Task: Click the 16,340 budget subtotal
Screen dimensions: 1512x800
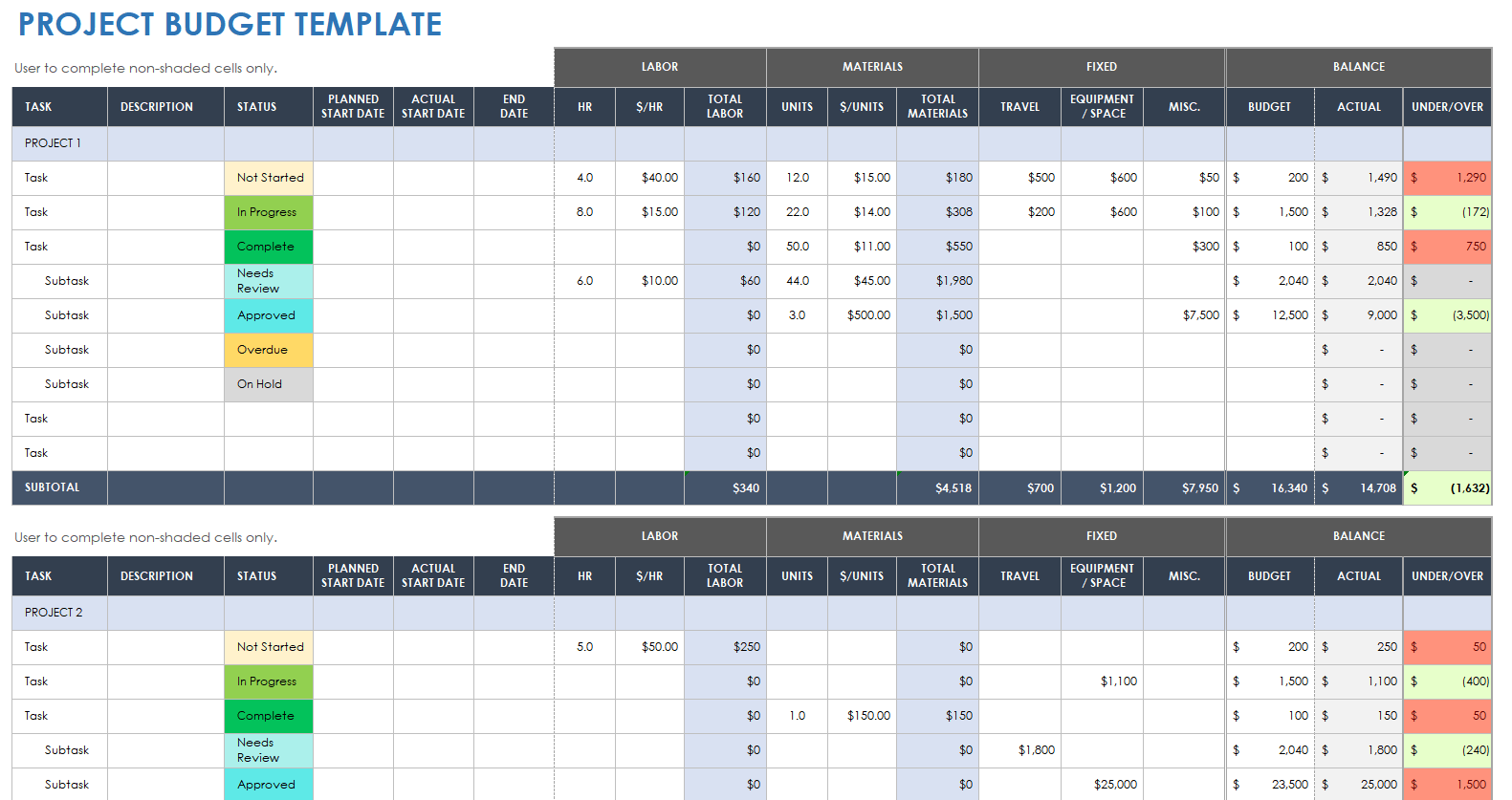Action: coord(1270,487)
